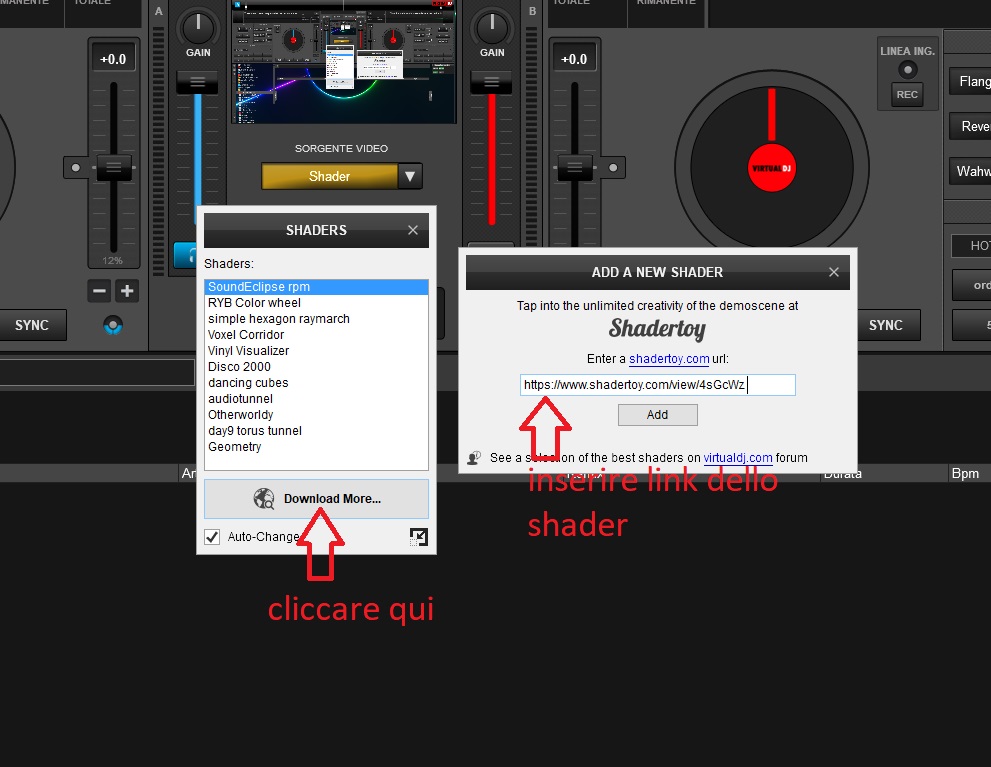Select SoundEclipse rpm shader
Viewport: 991px width, 767px height.
[316, 287]
